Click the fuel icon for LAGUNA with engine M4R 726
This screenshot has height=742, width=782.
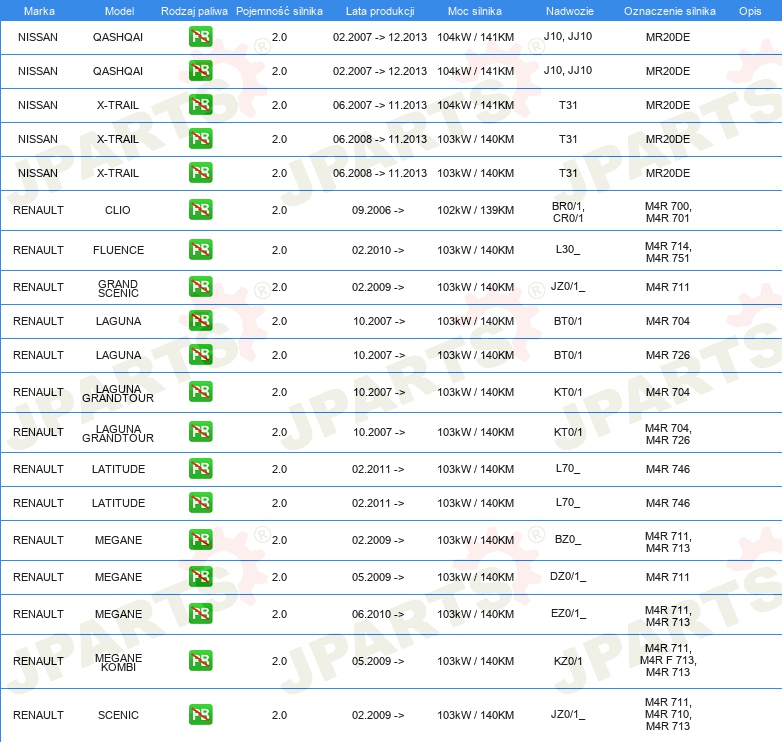200,355
